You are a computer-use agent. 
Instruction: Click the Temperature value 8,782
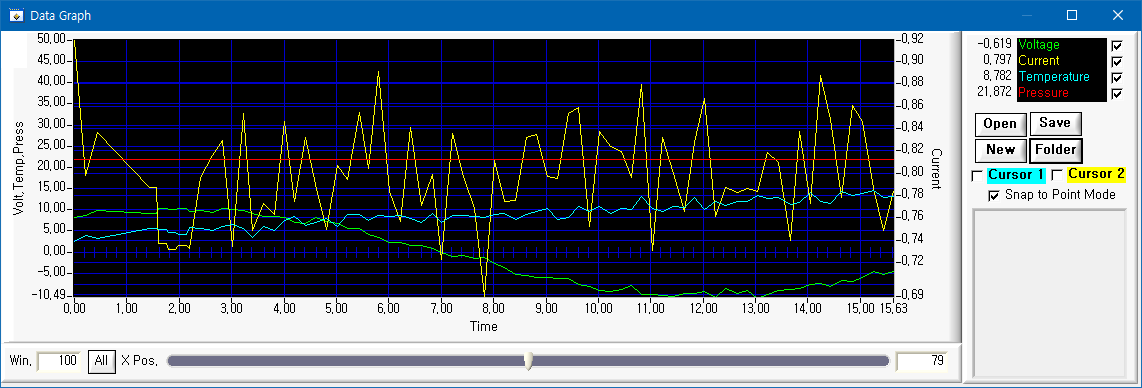click(x=998, y=77)
